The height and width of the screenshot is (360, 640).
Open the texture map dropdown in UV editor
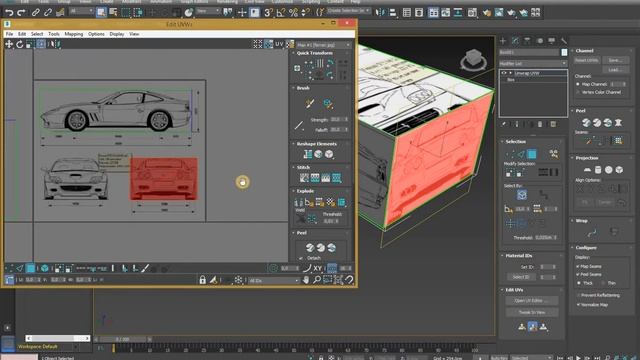click(x=323, y=44)
